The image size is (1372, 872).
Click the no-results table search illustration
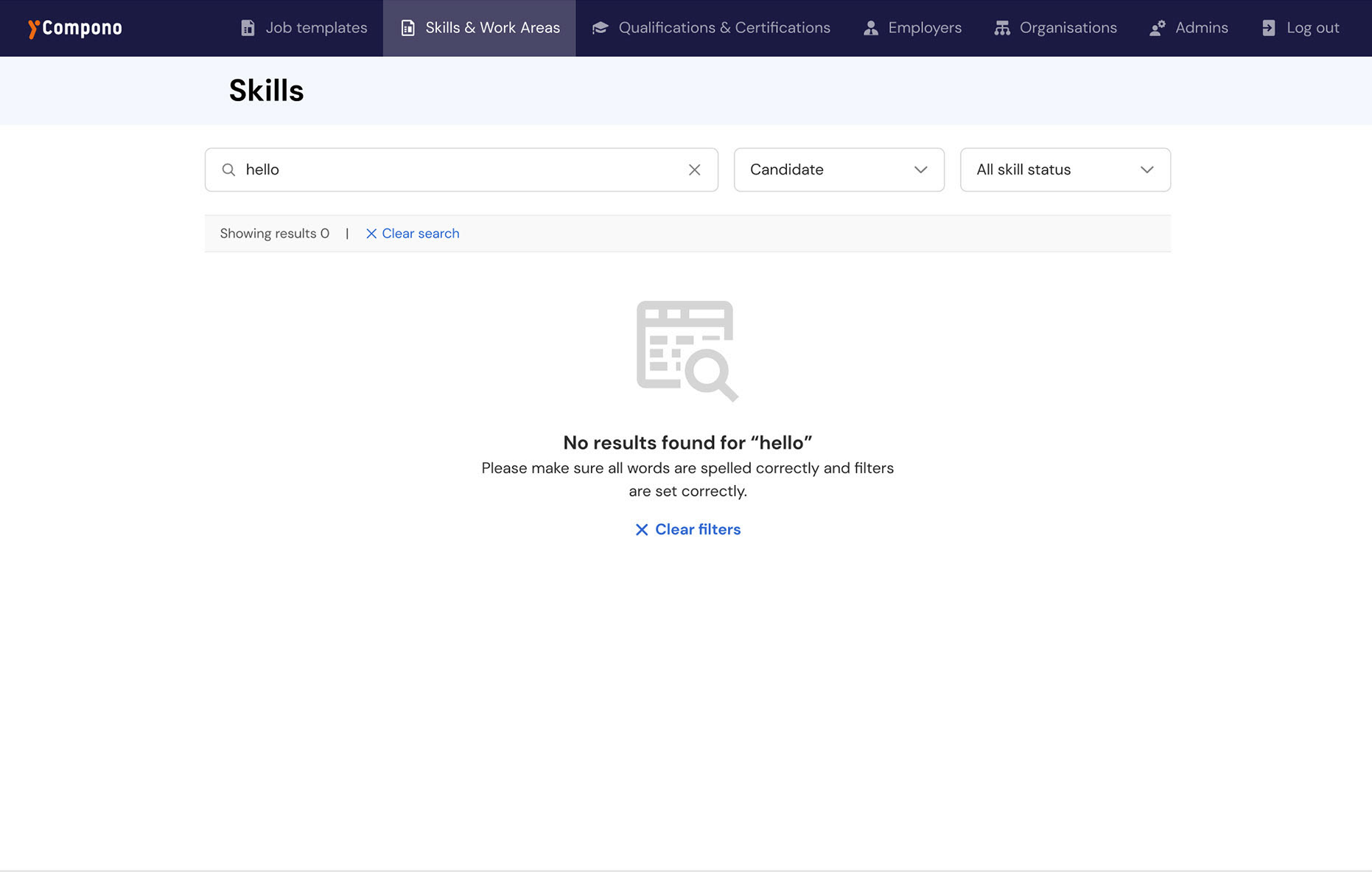(687, 351)
